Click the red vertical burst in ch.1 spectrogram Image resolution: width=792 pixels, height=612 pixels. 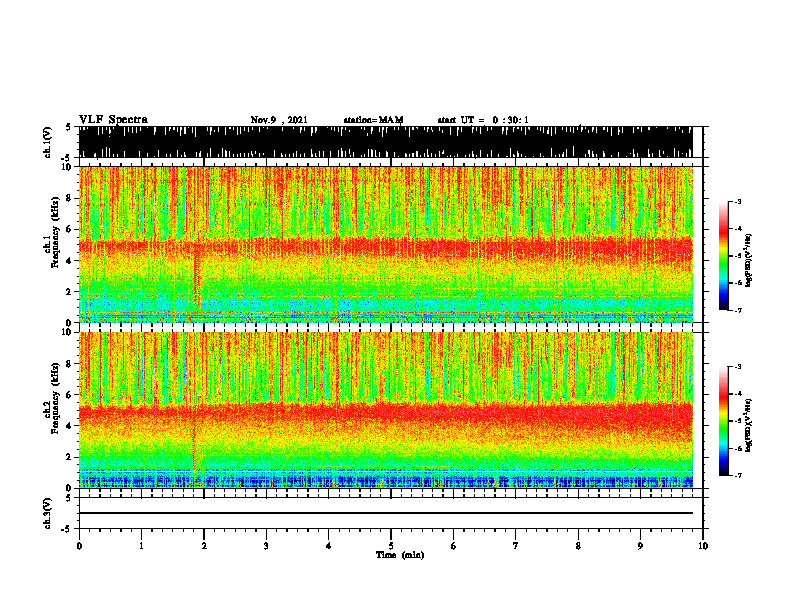pos(196,273)
